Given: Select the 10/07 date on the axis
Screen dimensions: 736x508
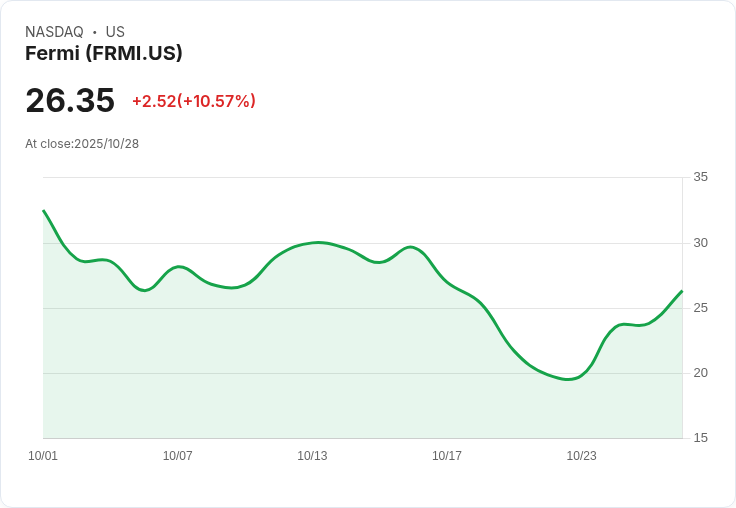Looking at the screenshot, I should (178, 456).
